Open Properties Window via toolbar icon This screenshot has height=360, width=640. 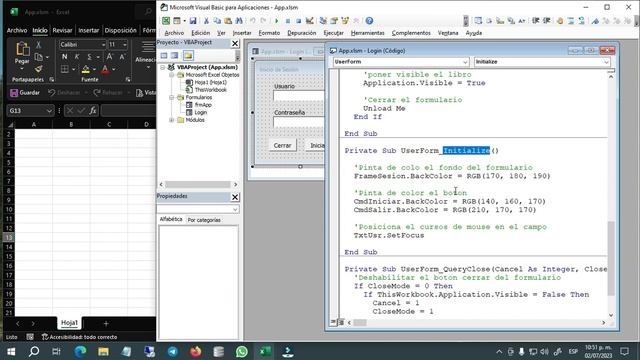click(334, 20)
